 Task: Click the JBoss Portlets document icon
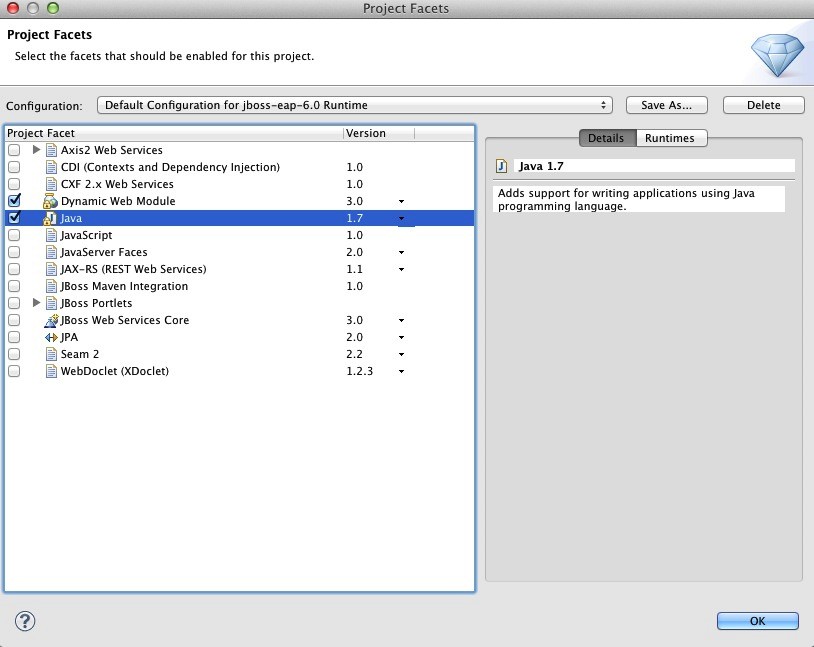tap(51, 303)
